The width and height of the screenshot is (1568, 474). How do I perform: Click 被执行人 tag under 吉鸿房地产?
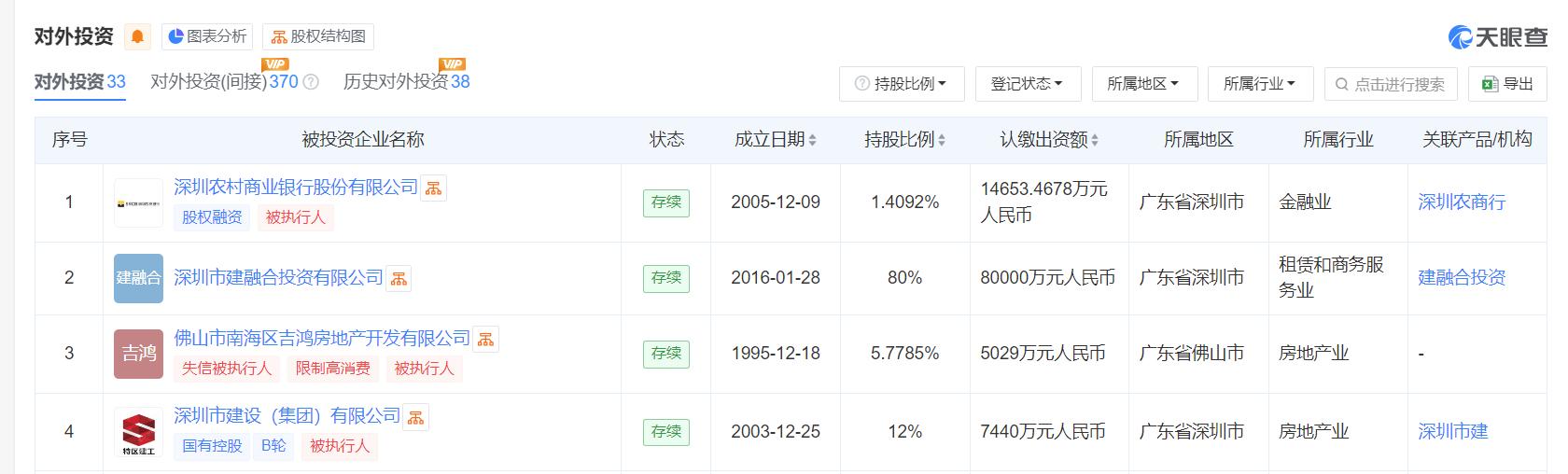[x=425, y=369]
